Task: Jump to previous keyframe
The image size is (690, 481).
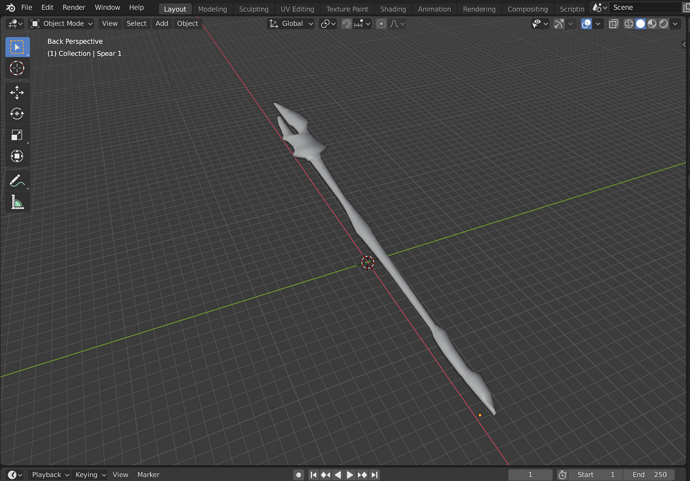Action: click(x=325, y=474)
